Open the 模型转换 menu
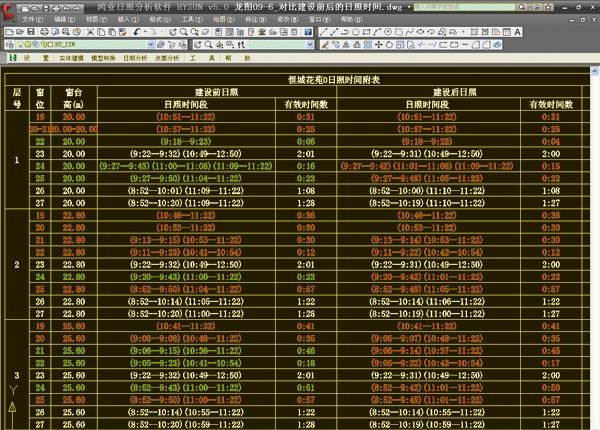This screenshot has width=600, height=430. tap(103, 58)
